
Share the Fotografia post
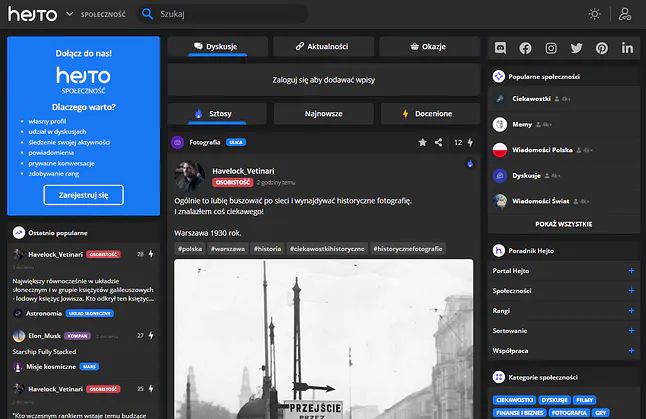tap(438, 143)
